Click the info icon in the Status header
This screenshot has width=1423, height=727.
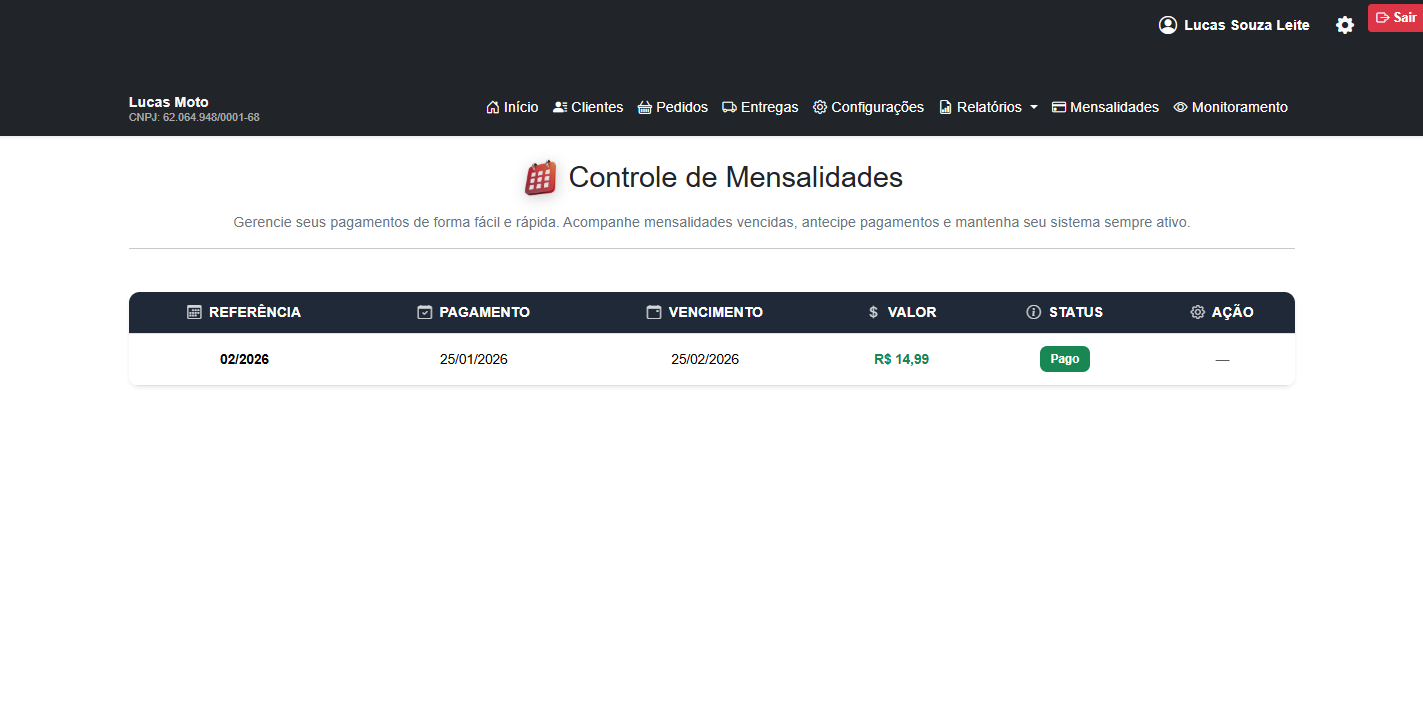tap(1033, 312)
